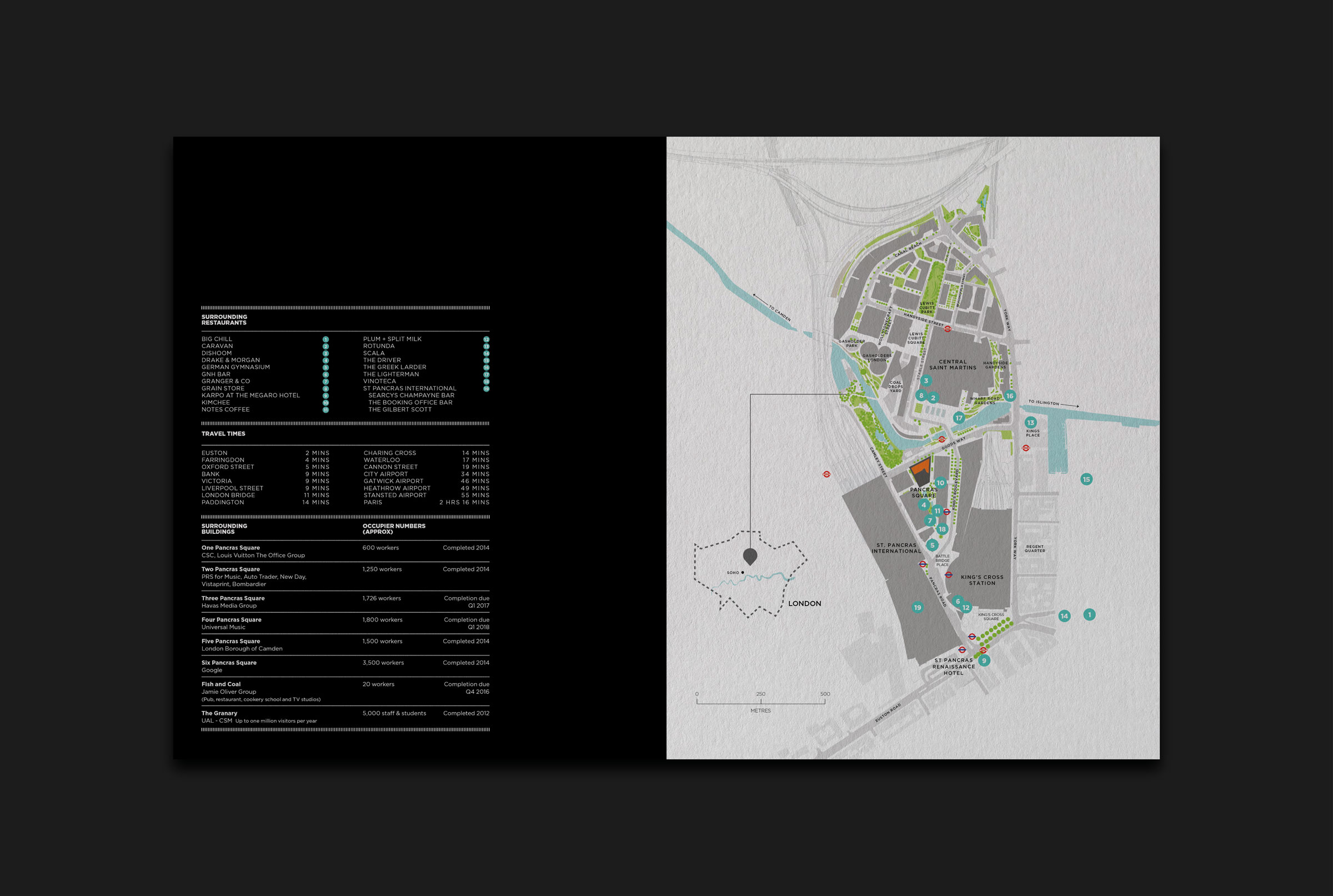Viewport: 1333px width, 896px height.
Task: Click the isolated tube roundel left of Camley Street
Action: (826, 474)
